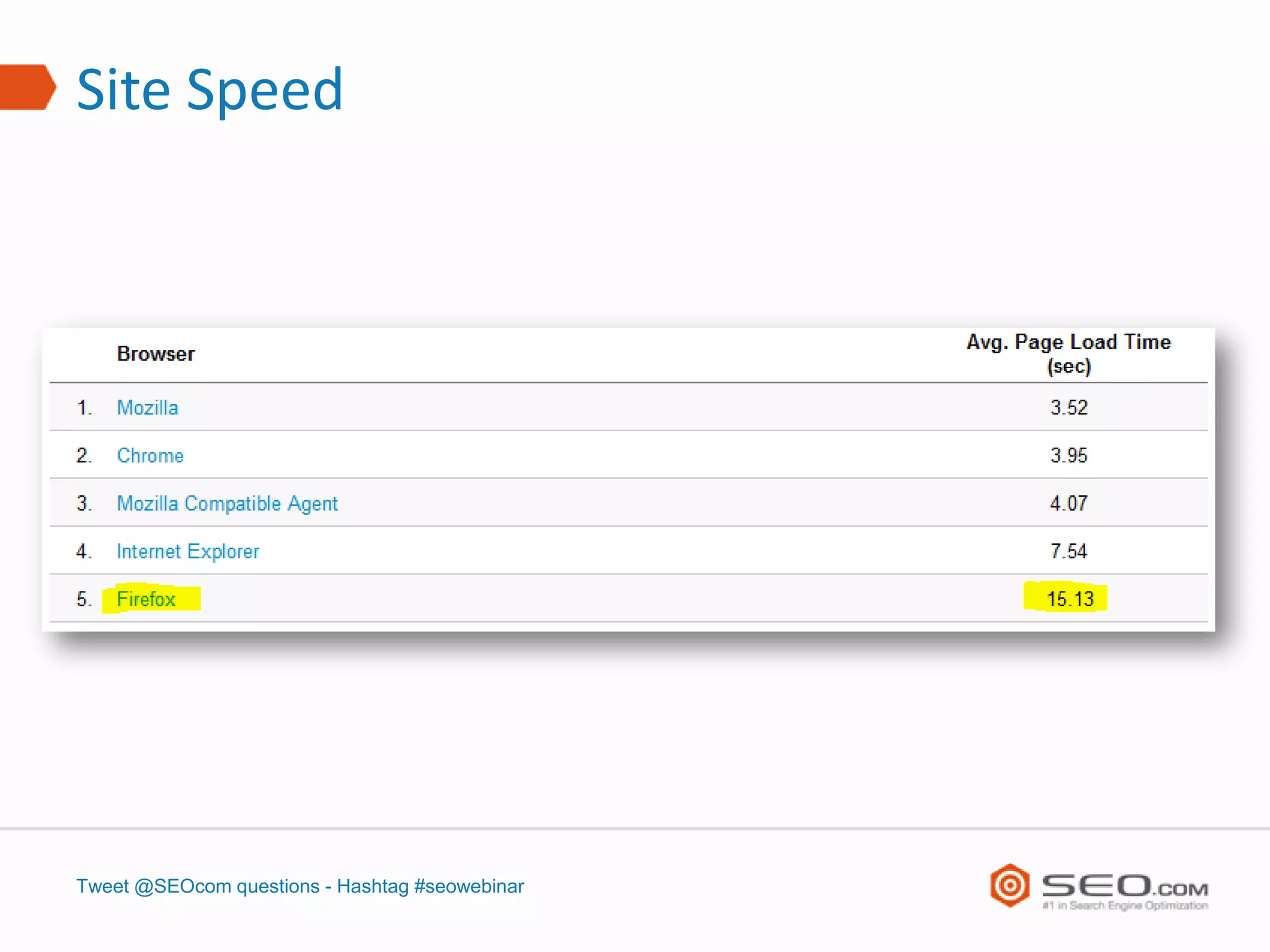The width and height of the screenshot is (1270, 952).
Task: Click the Site Speed slide title
Action: coord(210,90)
